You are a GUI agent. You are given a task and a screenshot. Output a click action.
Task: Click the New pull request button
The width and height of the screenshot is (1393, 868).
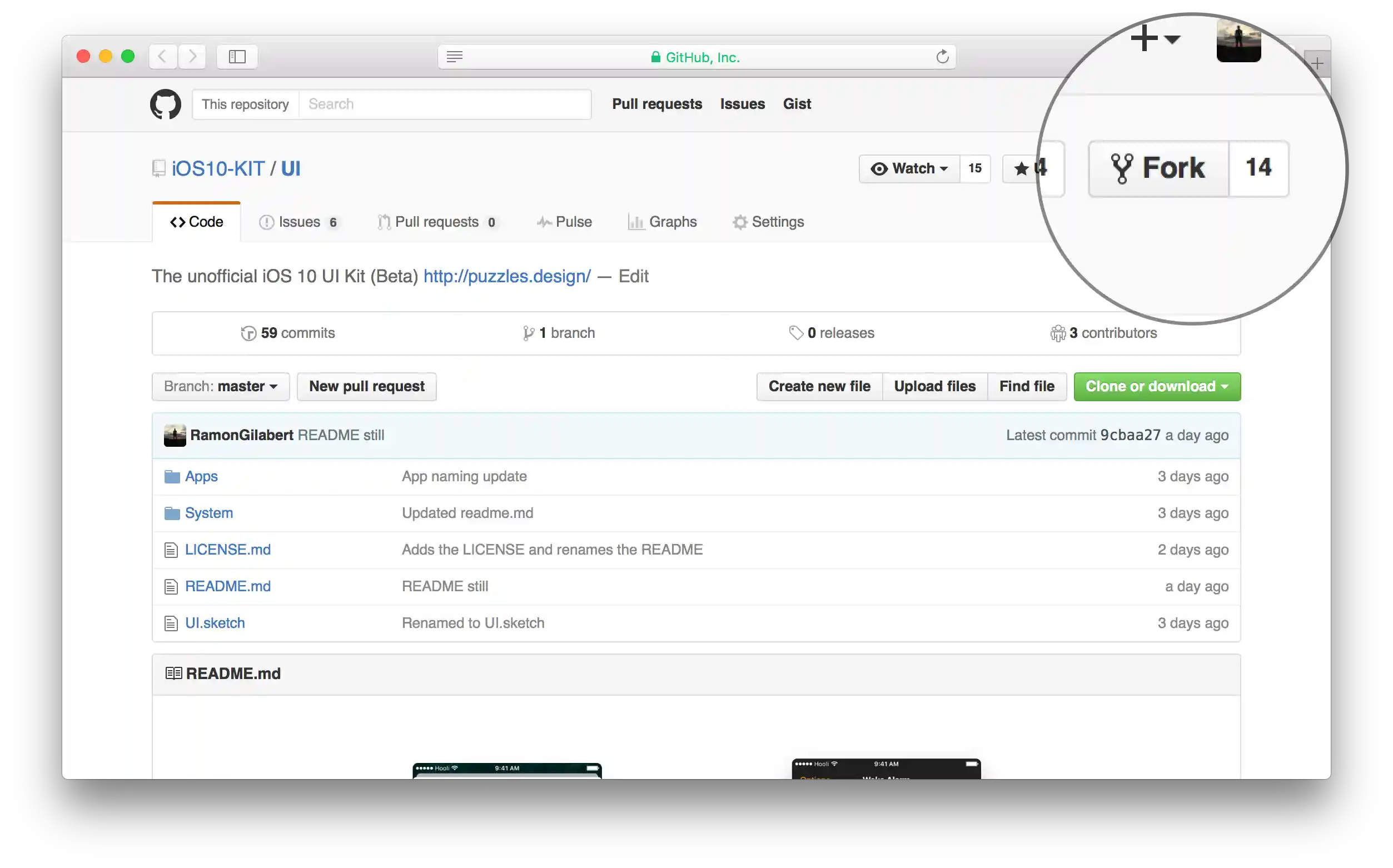[366, 386]
